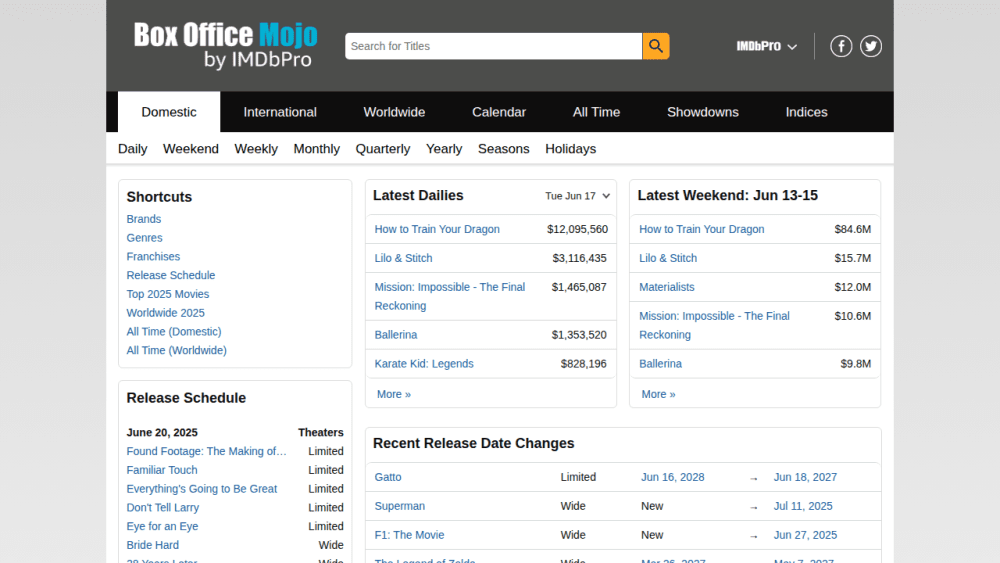Select the Domestic tab
The width and height of the screenshot is (1000, 563).
(169, 112)
